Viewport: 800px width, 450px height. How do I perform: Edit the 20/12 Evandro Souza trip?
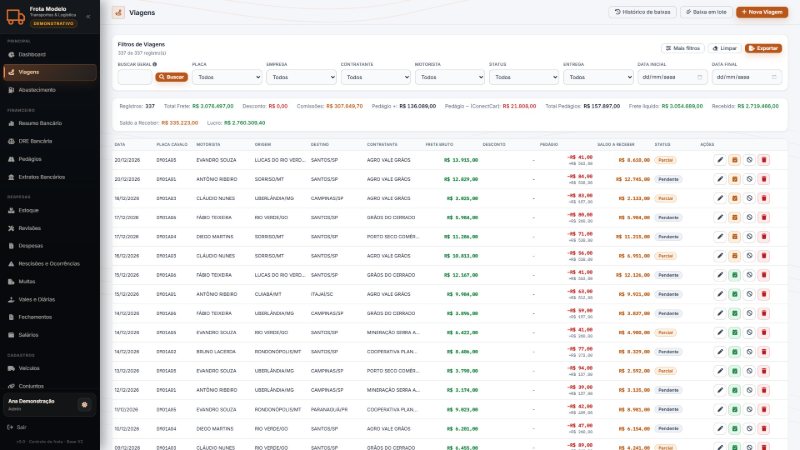point(720,160)
